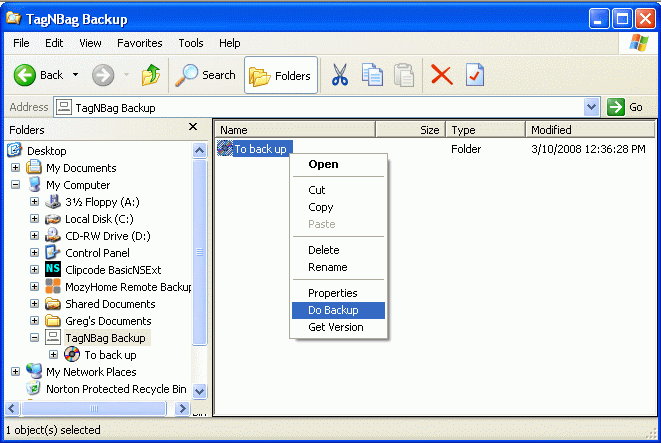Sort by the Name column header
This screenshot has width=661, height=443.
pos(295,130)
